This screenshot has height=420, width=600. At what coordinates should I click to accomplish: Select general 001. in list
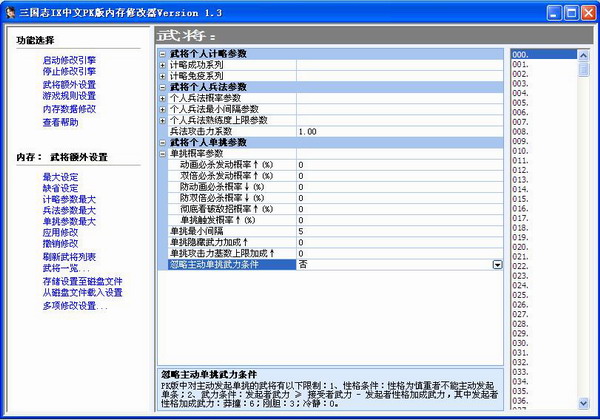[544, 64]
